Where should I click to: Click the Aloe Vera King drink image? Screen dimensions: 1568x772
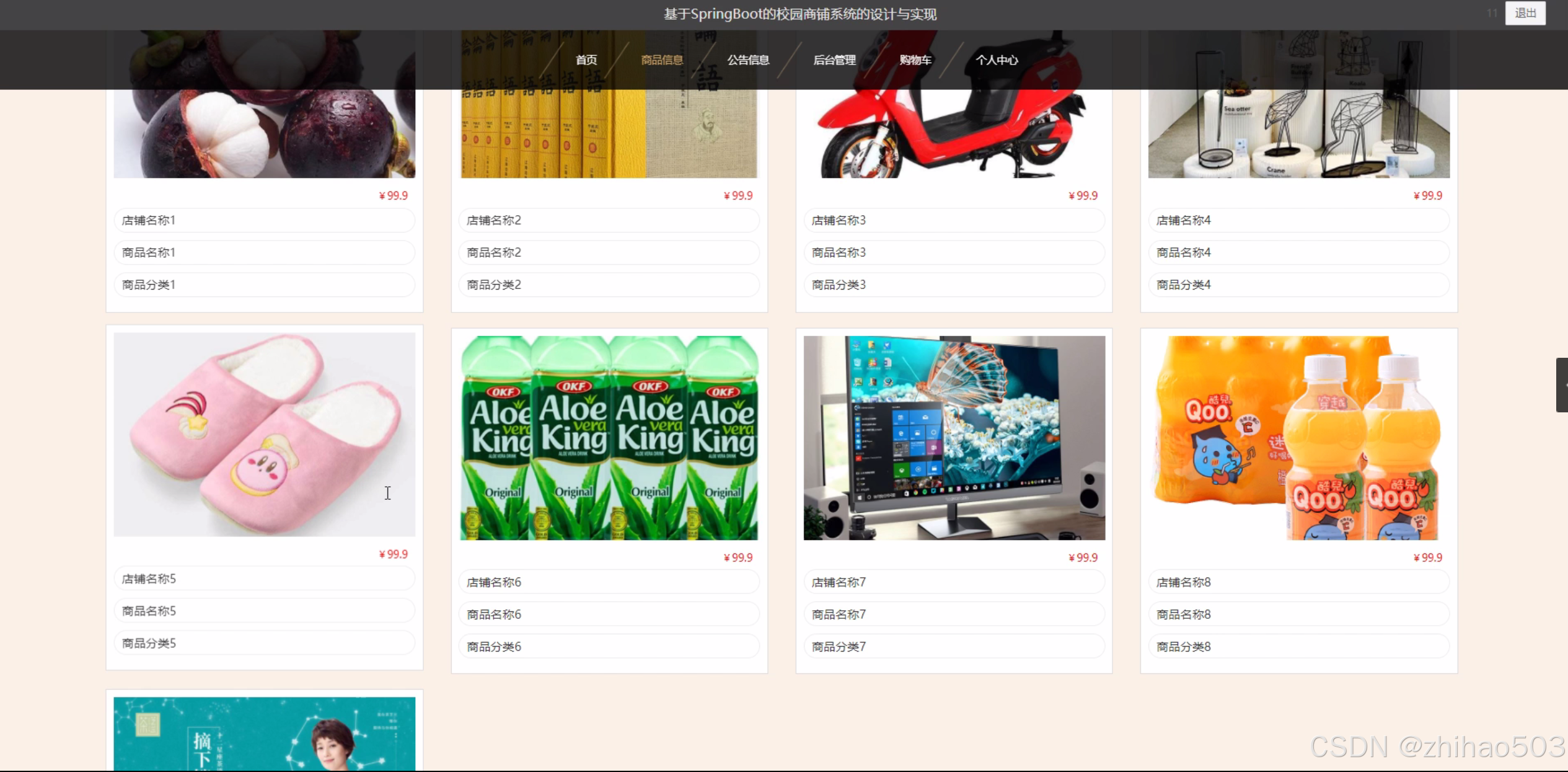pyautogui.click(x=609, y=437)
